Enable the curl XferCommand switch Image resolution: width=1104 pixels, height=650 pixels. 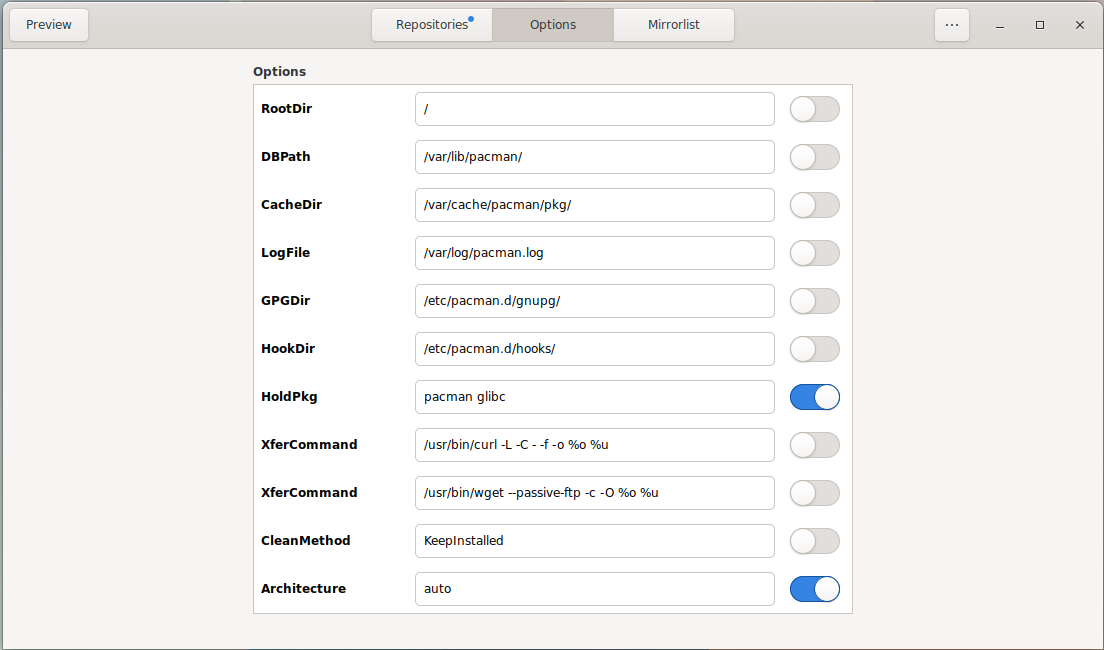815,445
